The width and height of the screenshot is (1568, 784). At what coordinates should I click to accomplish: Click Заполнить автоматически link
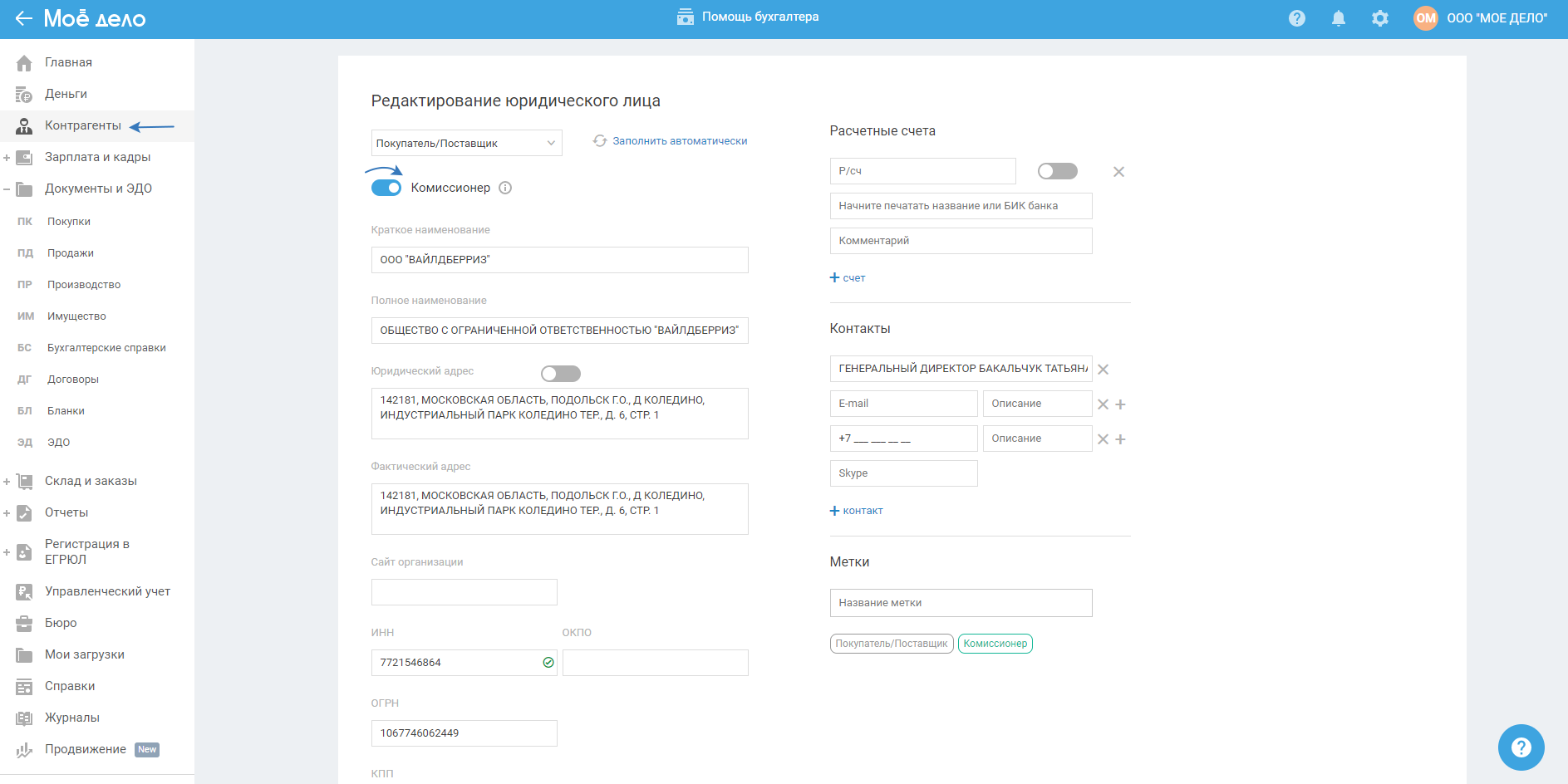pyautogui.click(x=679, y=141)
